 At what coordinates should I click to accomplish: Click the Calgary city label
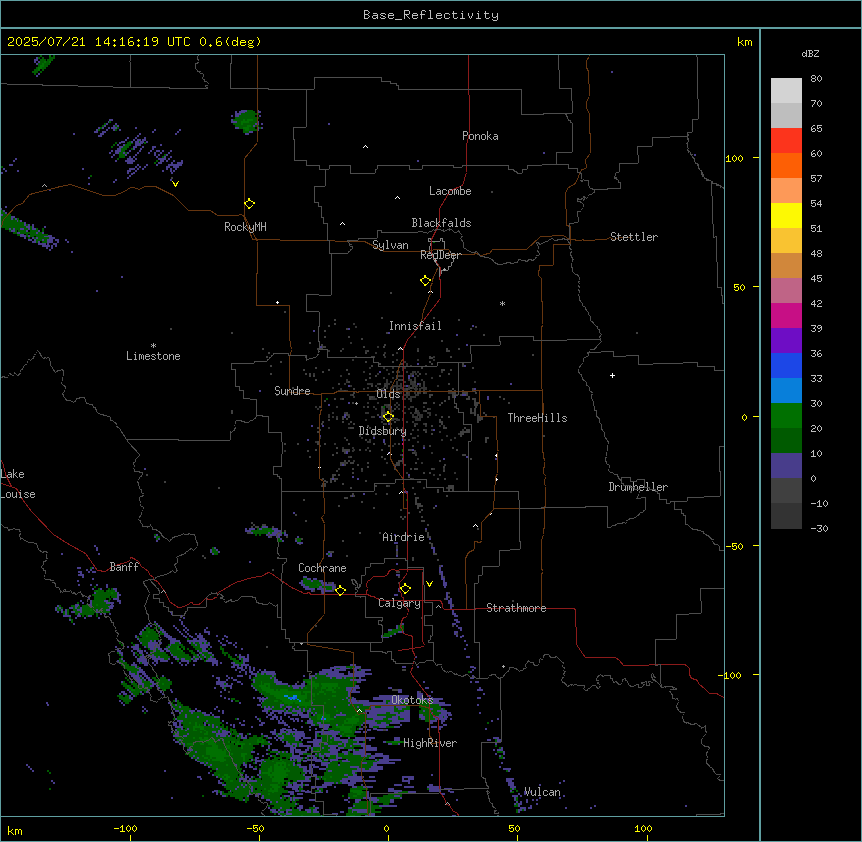399,603
